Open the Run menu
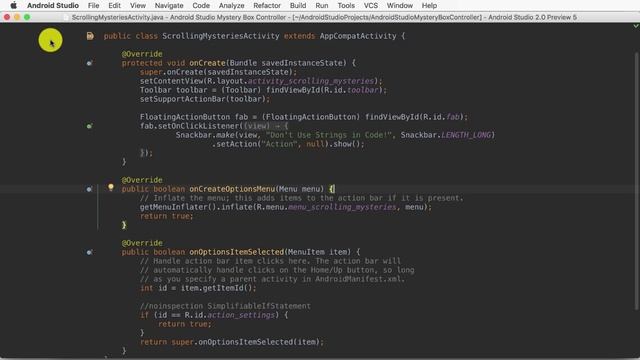640x360 pixels. (322, 5)
